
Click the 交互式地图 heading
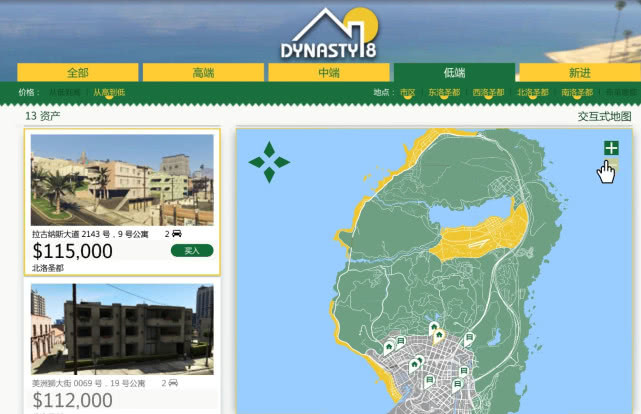coord(604,116)
